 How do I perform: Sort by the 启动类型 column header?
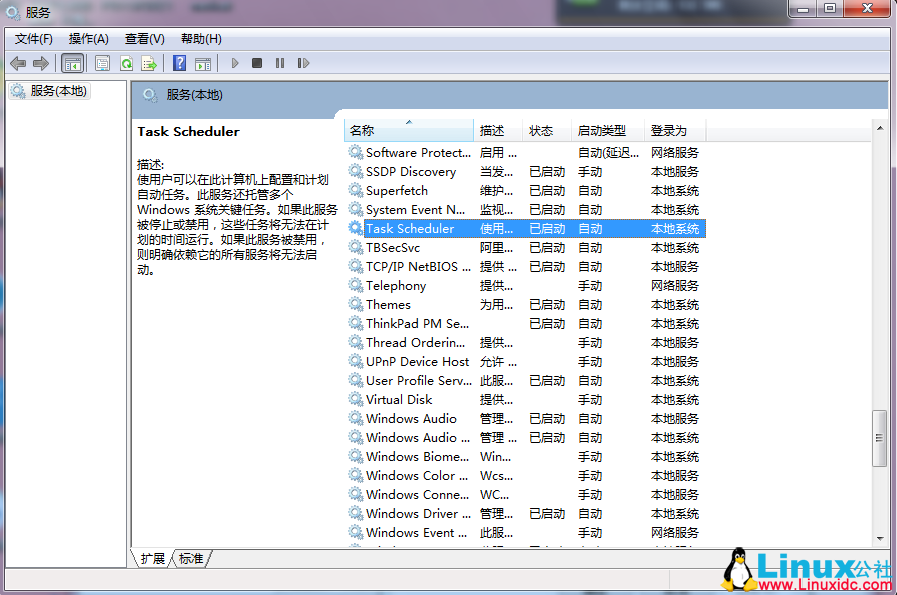[x=608, y=130]
